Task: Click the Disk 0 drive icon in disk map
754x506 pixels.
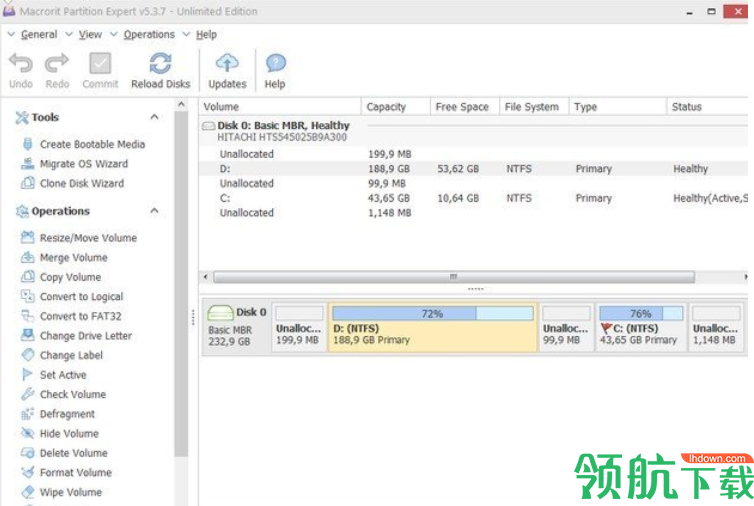Action: [x=220, y=313]
